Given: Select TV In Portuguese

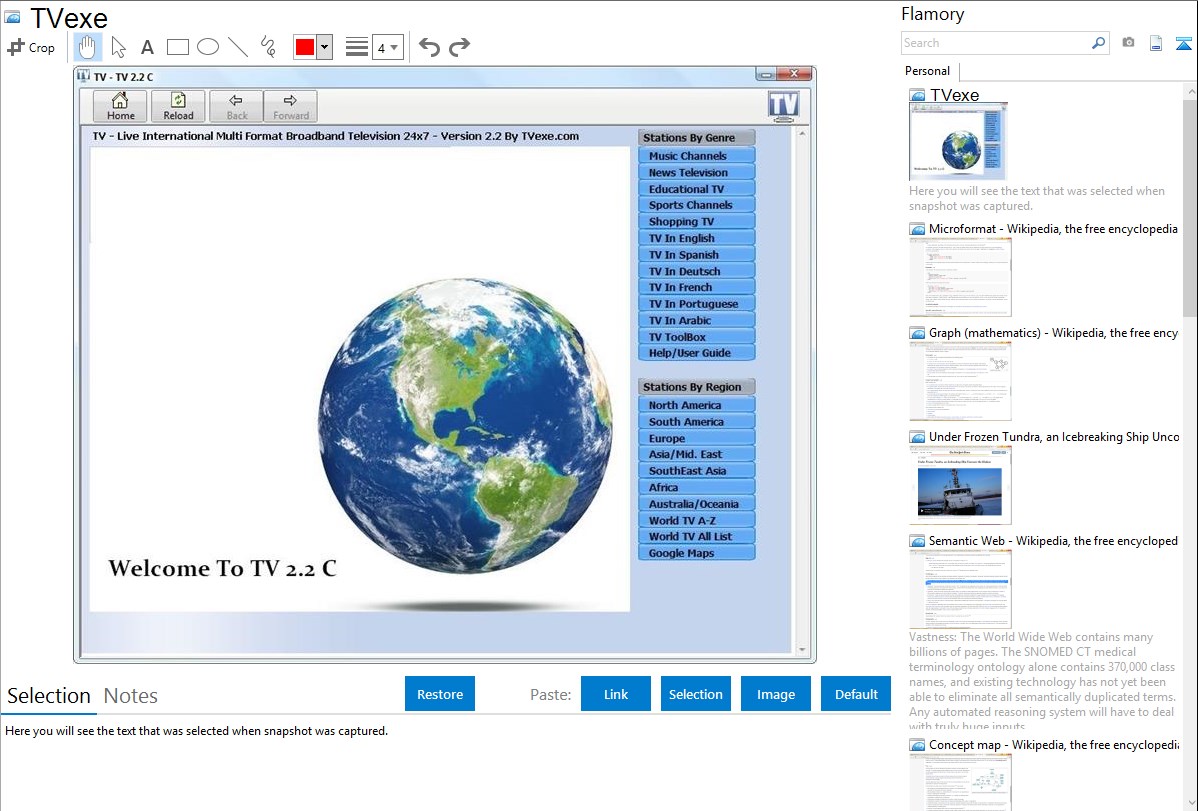Looking at the screenshot, I should (696, 303).
